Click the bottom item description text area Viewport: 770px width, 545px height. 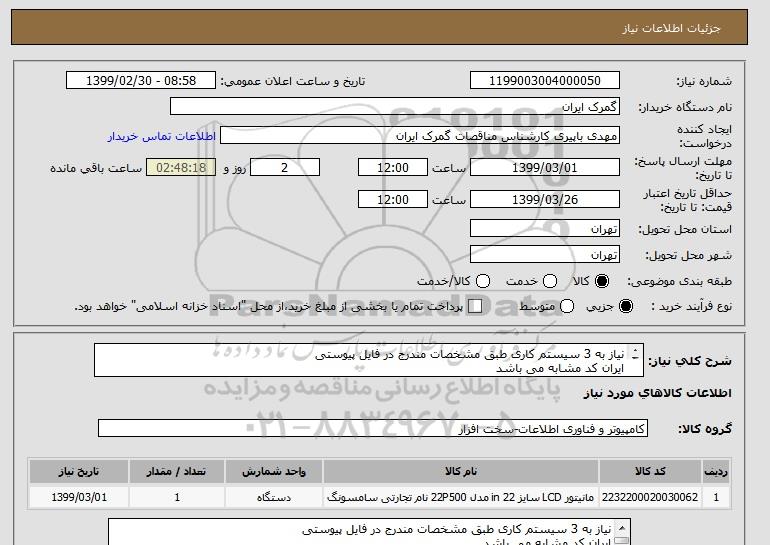pos(369,532)
